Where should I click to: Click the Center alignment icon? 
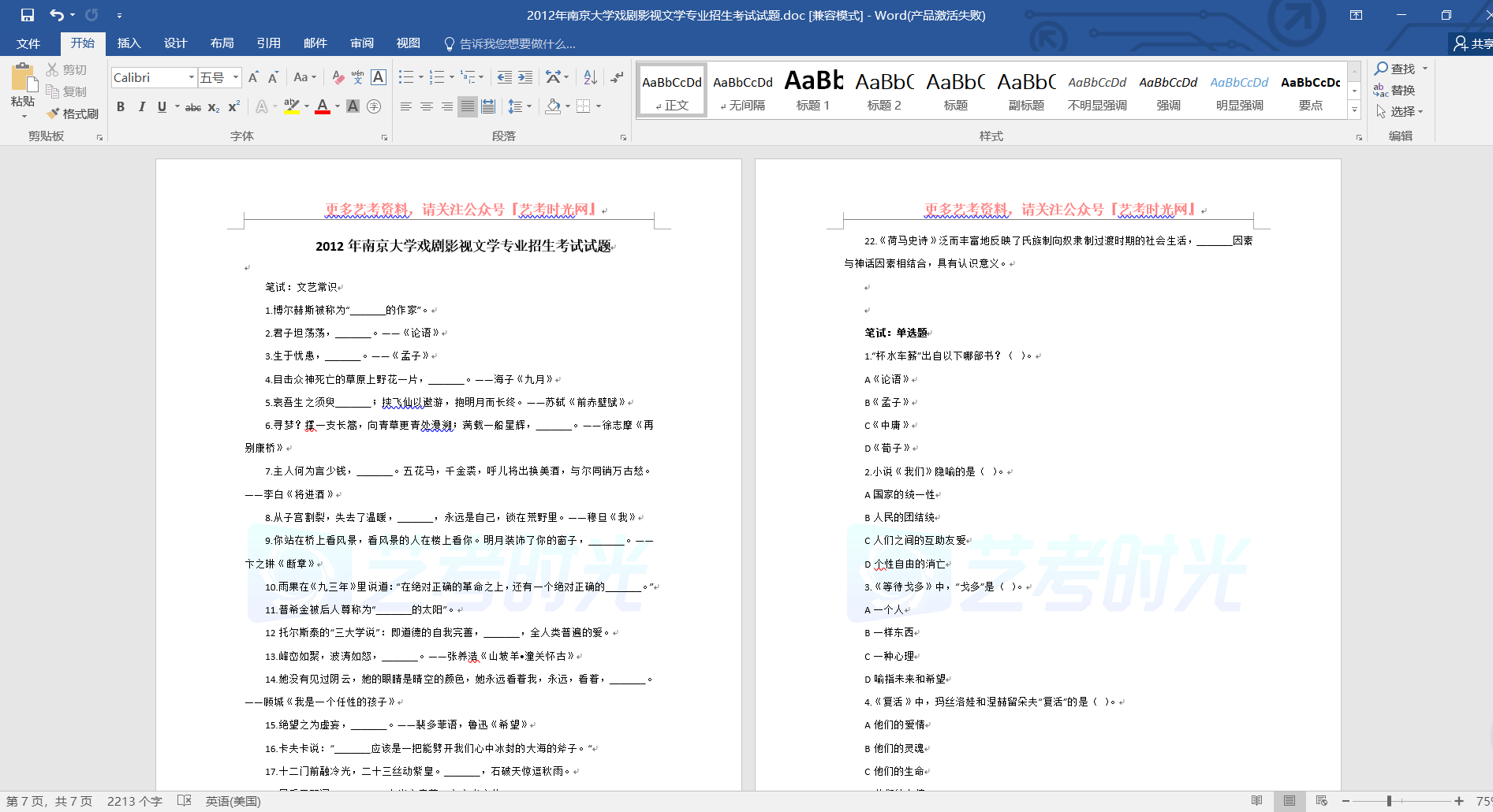tap(427, 106)
